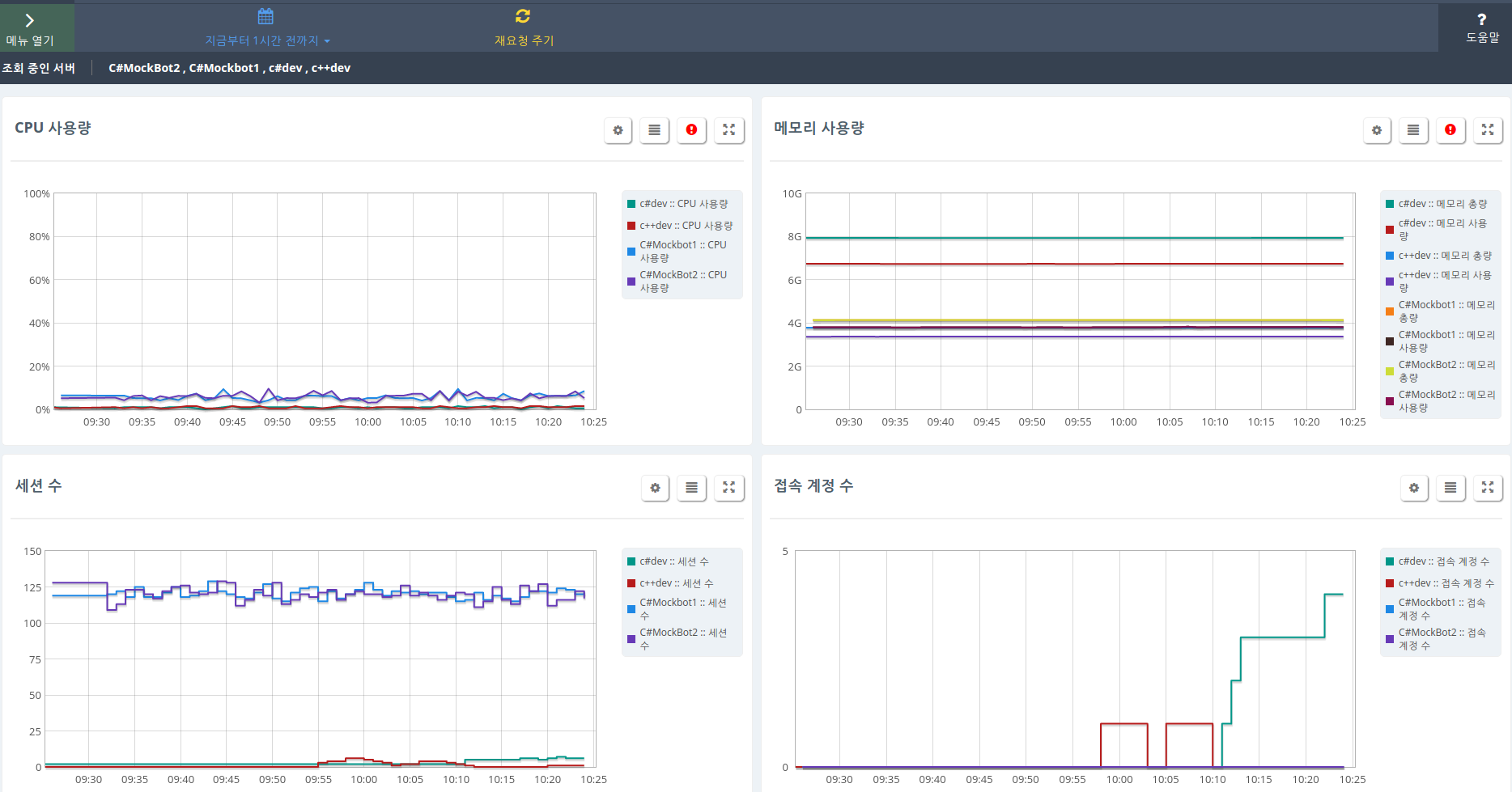Open 메모리 사용량 chart list view
This screenshot has height=792, width=1512.
(x=1413, y=130)
